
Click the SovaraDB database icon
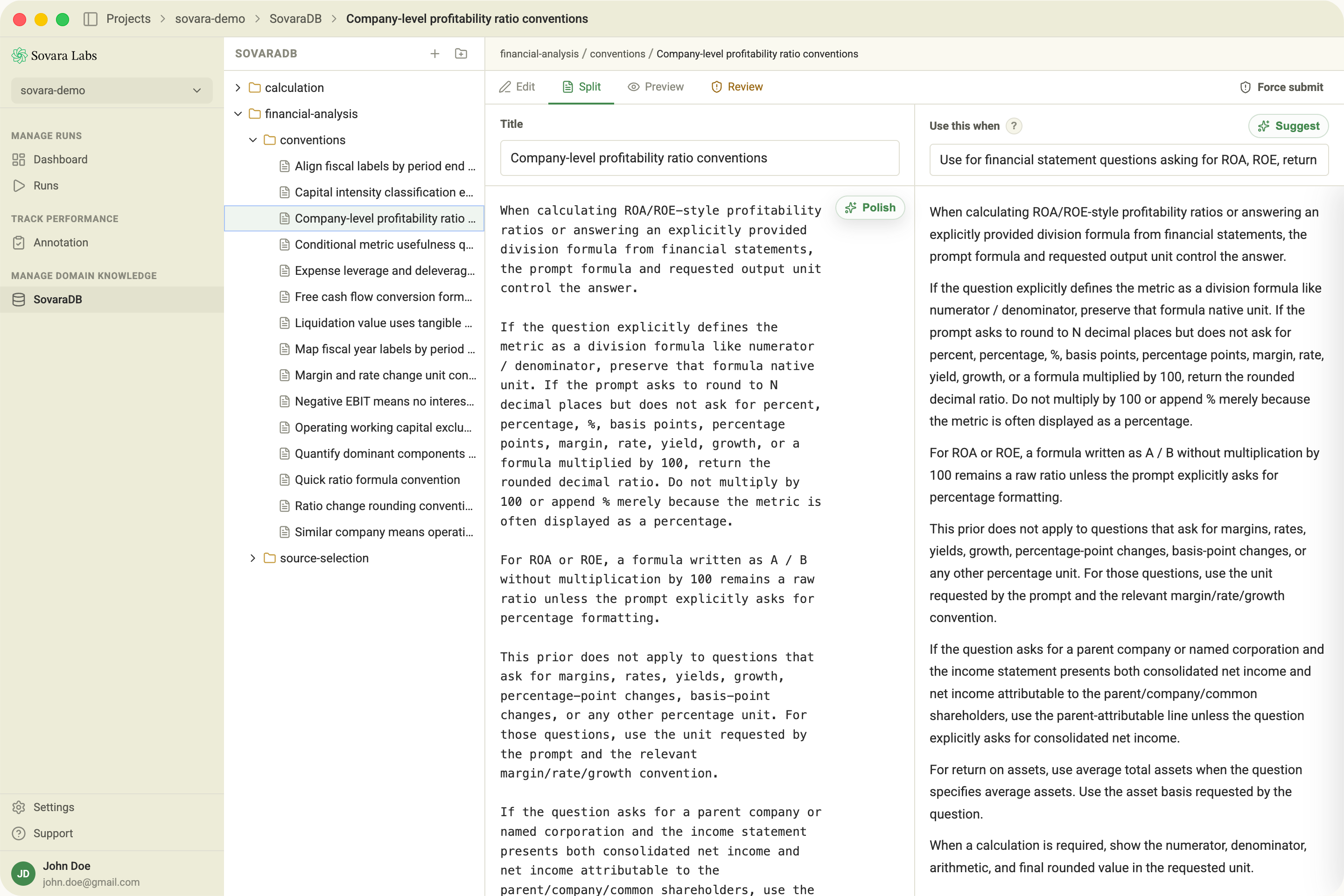tap(19, 300)
